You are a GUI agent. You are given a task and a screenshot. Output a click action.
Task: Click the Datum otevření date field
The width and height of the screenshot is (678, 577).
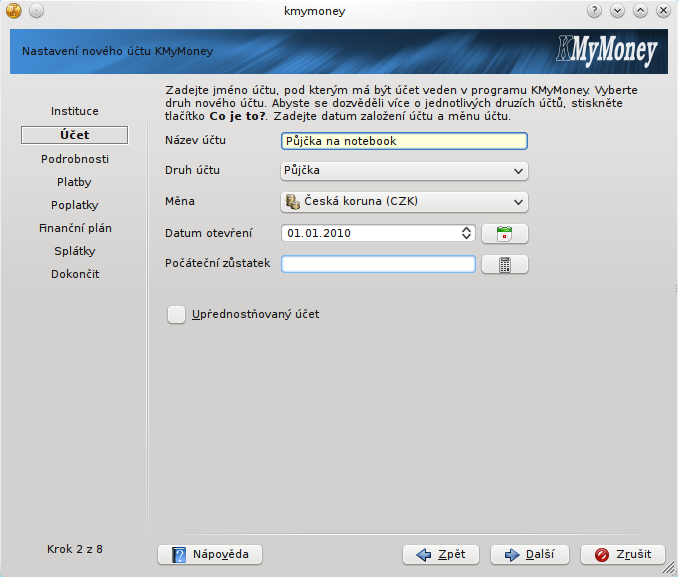pyautogui.click(x=378, y=233)
